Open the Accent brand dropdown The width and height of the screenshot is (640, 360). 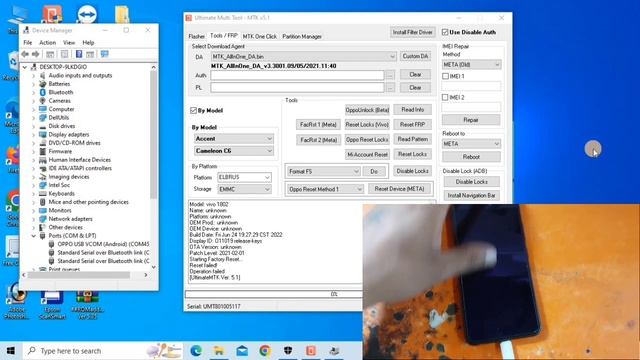coord(269,139)
